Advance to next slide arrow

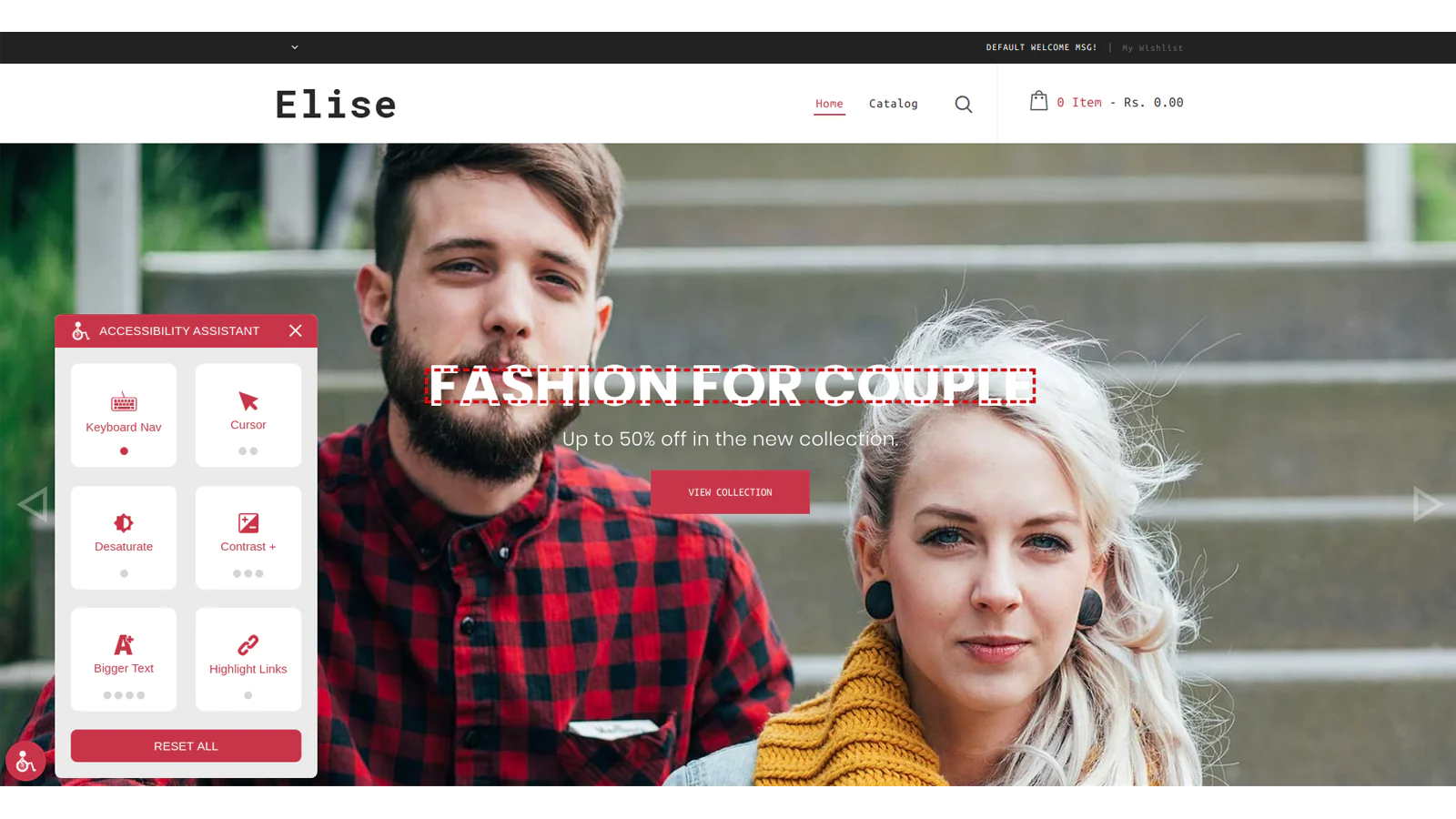tap(1427, 504)
